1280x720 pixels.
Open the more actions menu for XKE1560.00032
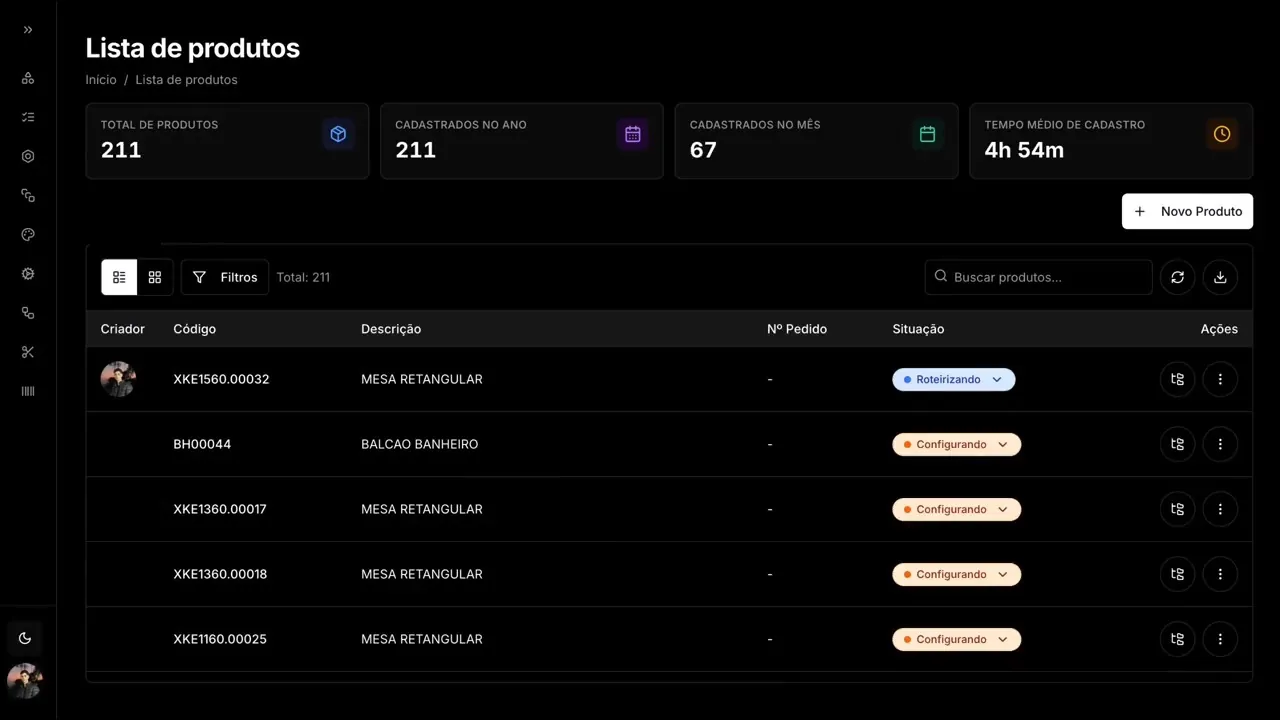(1220, 379)
